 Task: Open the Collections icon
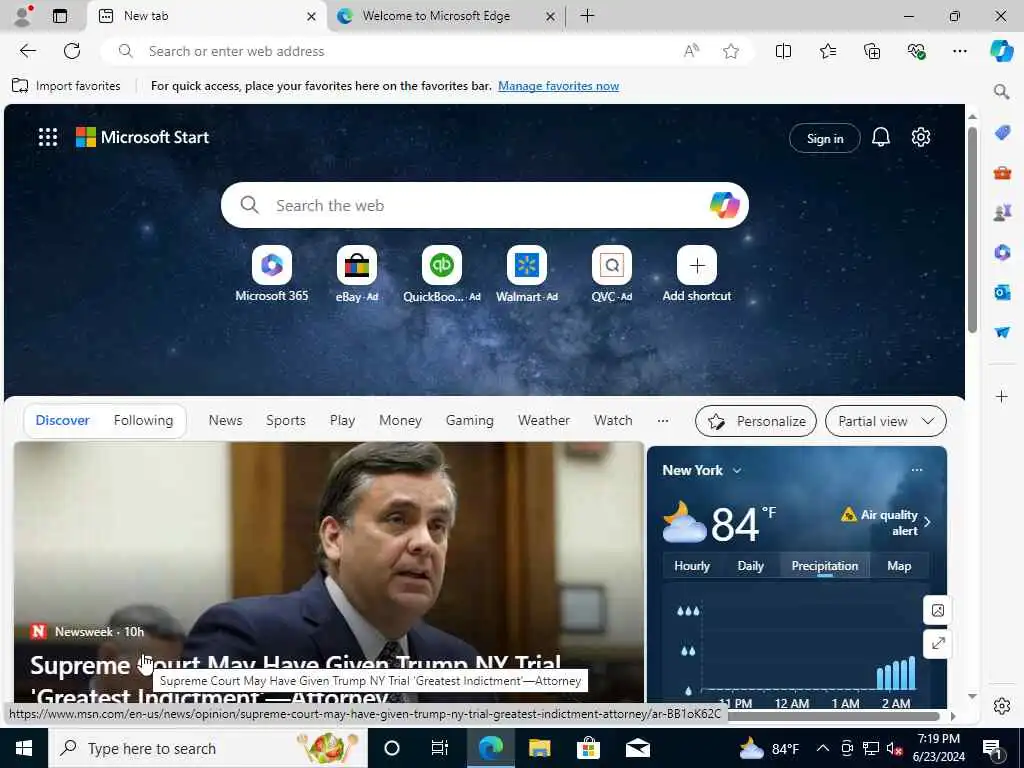click(x=872, y=51)
